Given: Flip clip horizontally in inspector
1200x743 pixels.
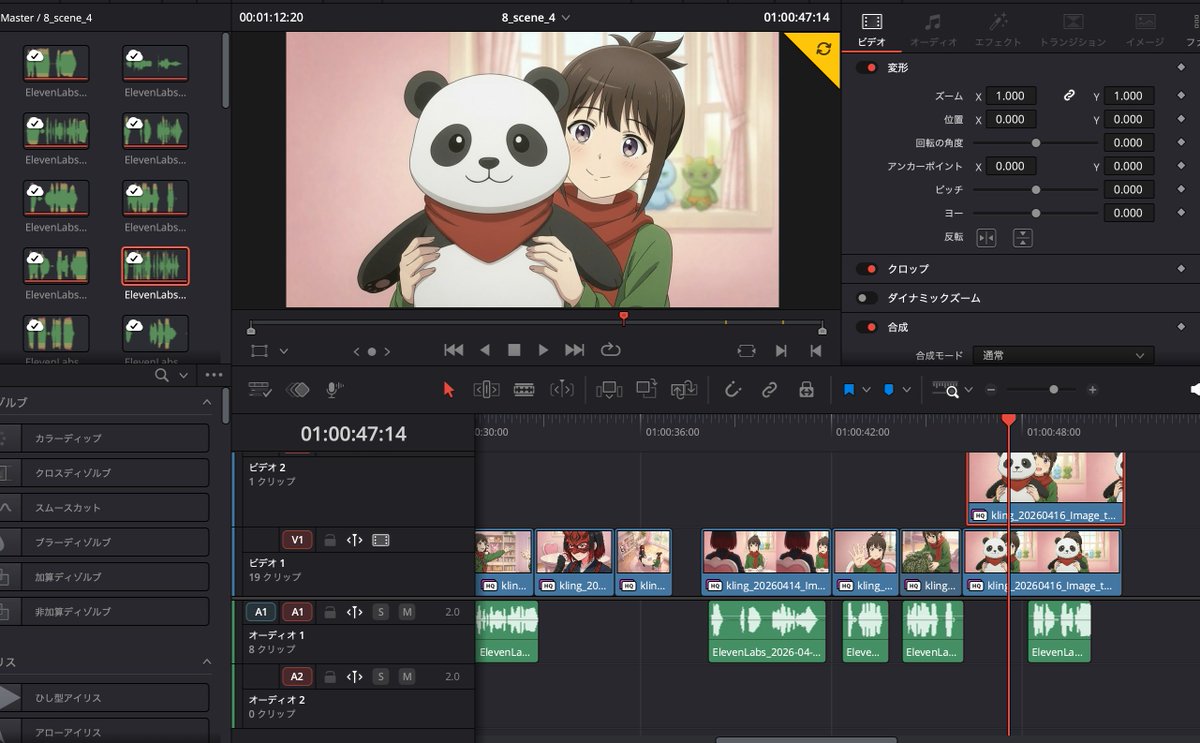Looking at the screenshot, I should tap(986, 238).
